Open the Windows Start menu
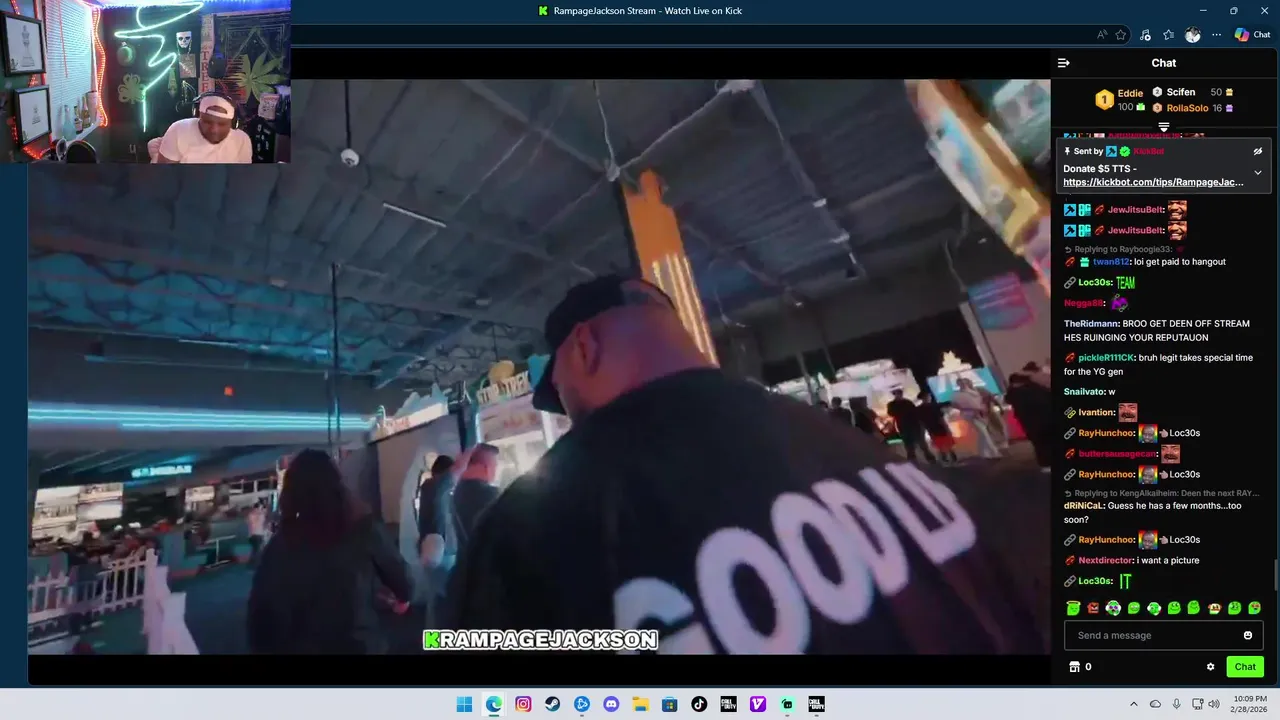The width and height of the screenshot is (1280, 720). point(464,704)
